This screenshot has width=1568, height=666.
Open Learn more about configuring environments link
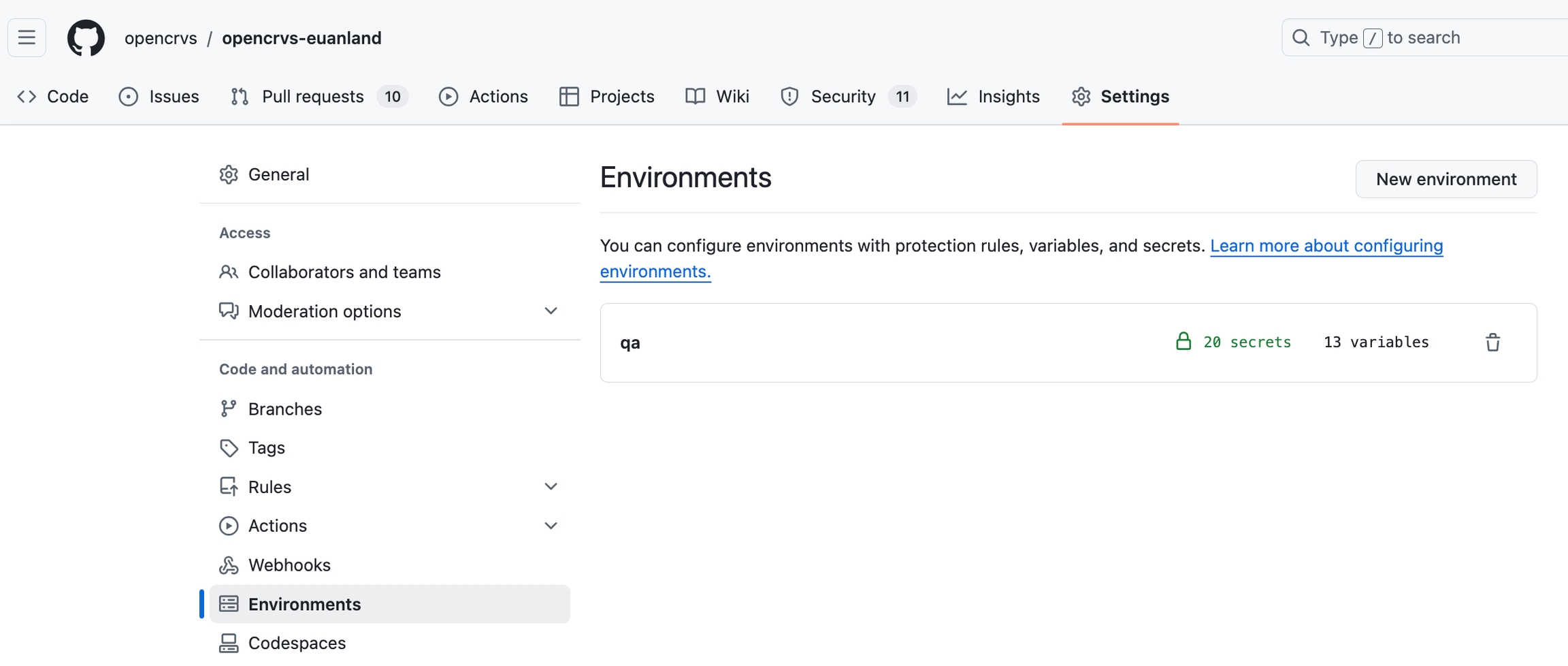(x=1326, y=246)
